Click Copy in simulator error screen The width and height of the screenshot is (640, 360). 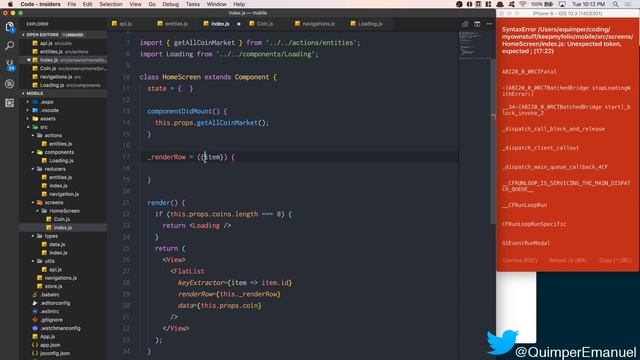tap(615, 260)
